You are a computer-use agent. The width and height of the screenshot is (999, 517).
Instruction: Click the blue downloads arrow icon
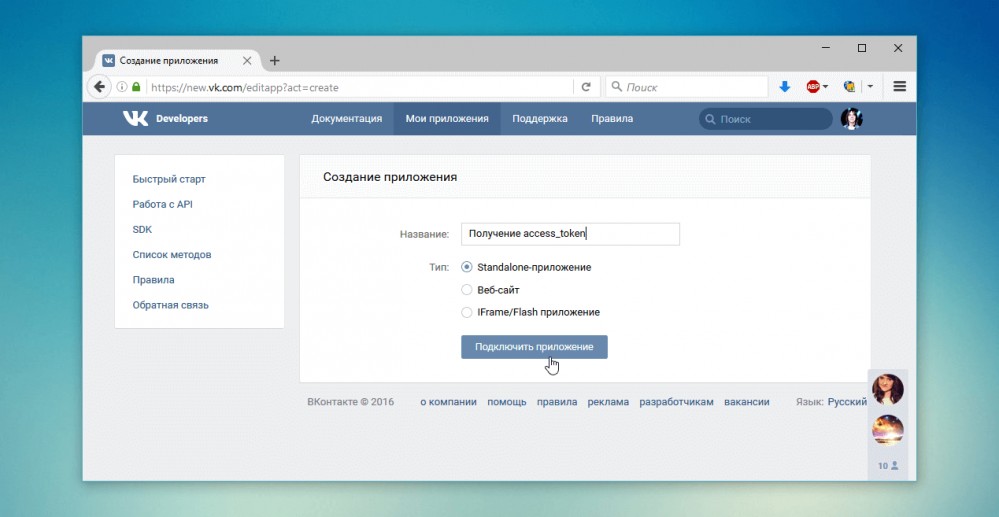pos(785,87)
